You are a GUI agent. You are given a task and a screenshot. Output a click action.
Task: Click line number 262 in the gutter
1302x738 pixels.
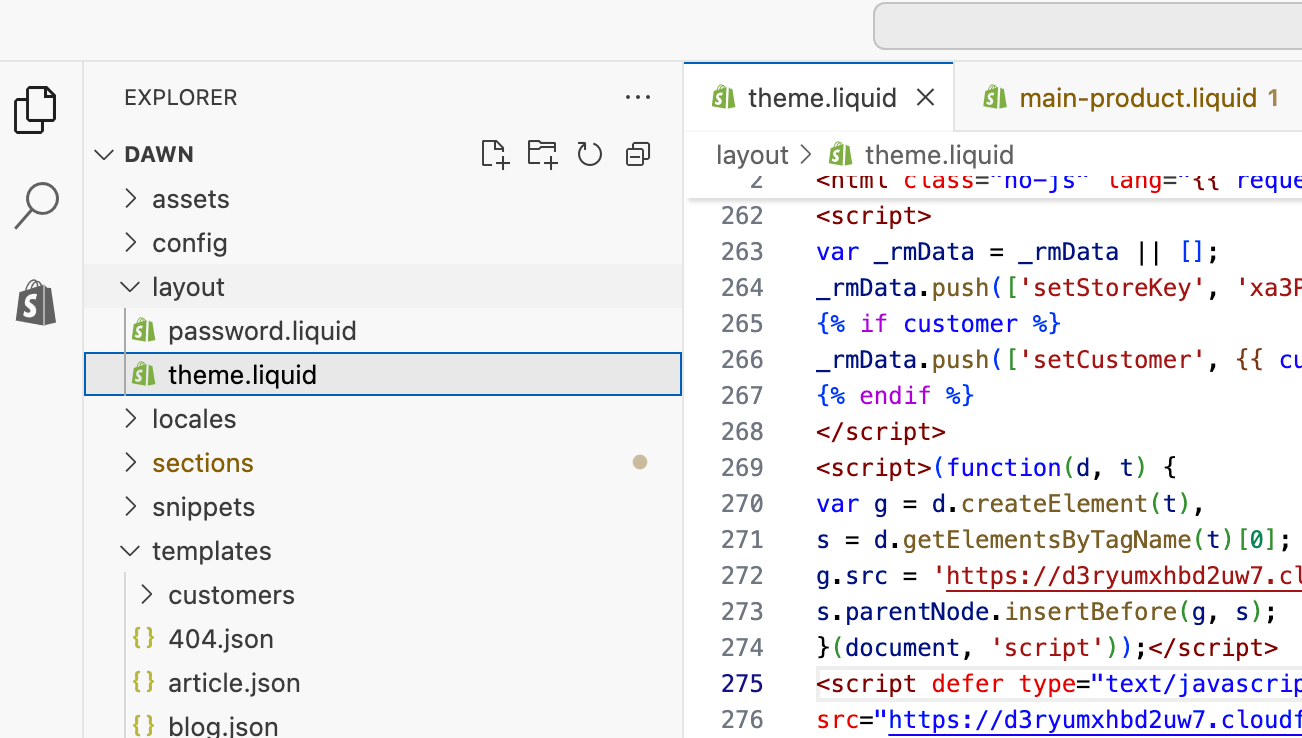tap(742, 215)
